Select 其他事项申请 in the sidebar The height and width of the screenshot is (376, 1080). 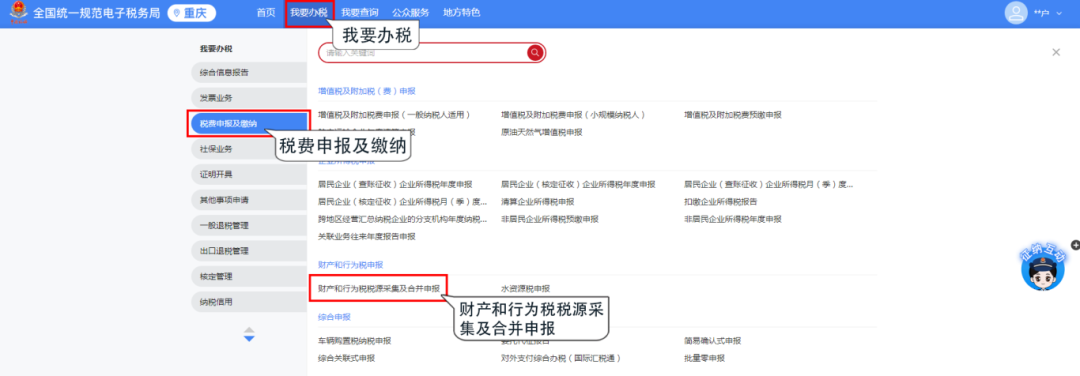[x=249, y=200]
